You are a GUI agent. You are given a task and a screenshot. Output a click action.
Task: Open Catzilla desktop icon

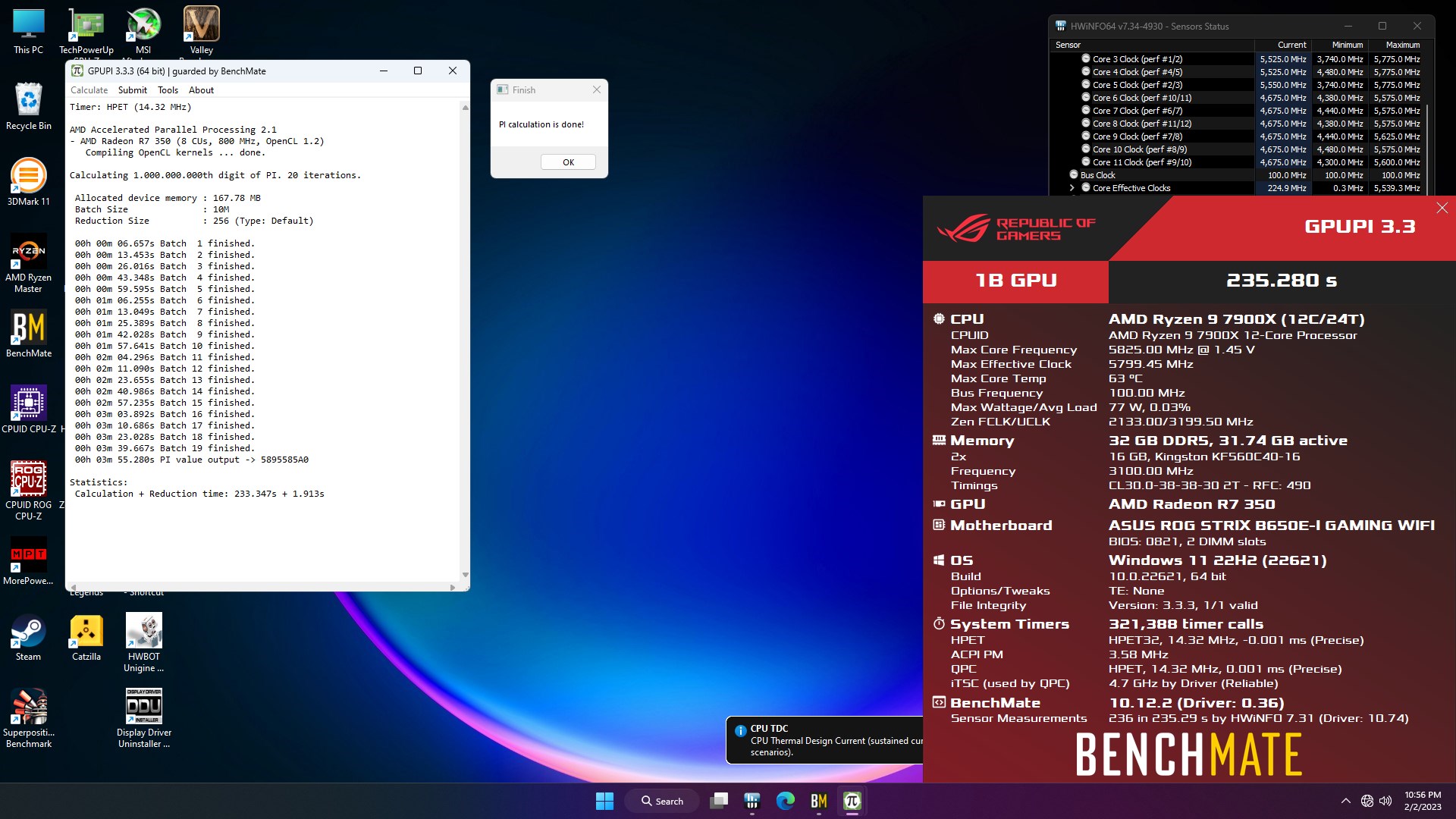86,637
